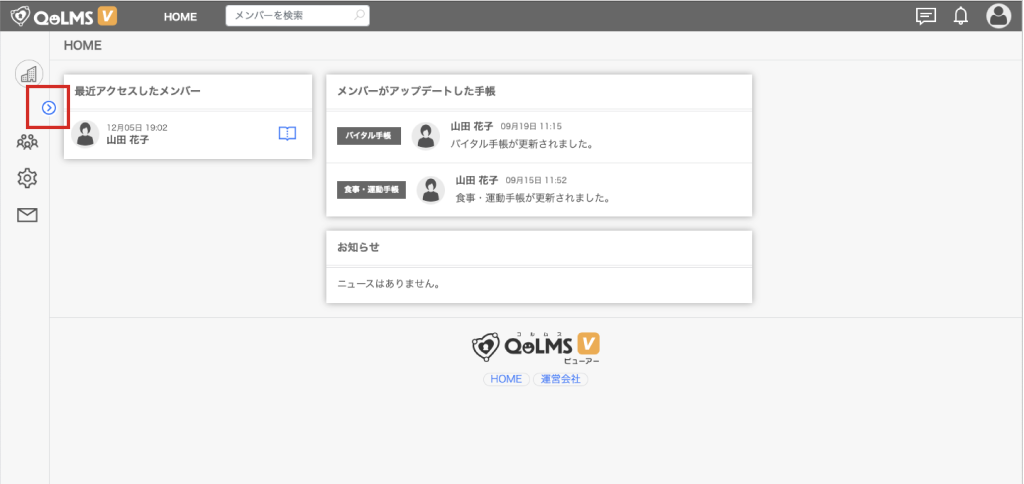Screen dimensions: 1024x484
Task: Open the notebook book icon for 山田 花子
Action: (287, 134)
